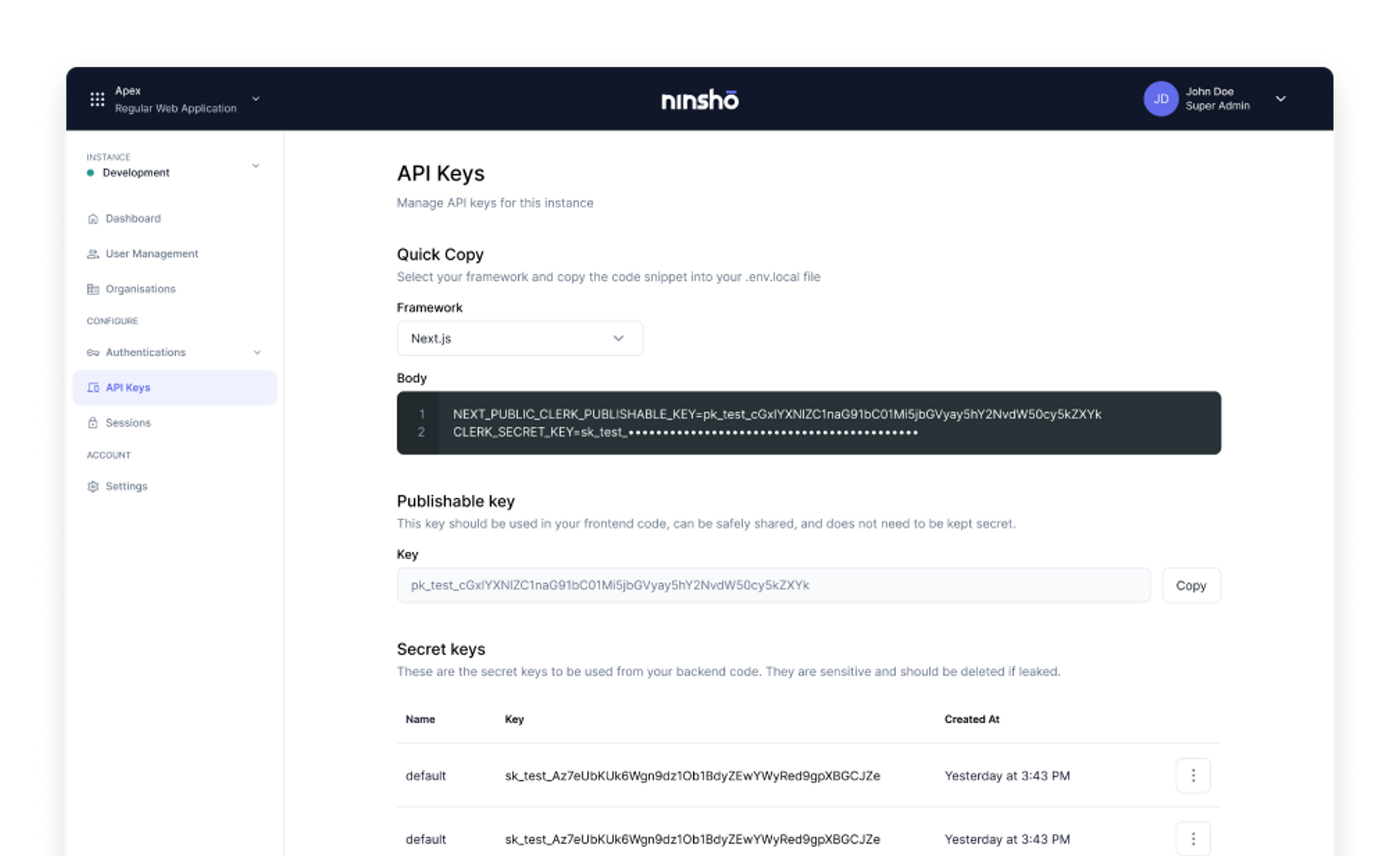Click the Organisations building icon
1400x856 pixels.
(x=93, y=289)
